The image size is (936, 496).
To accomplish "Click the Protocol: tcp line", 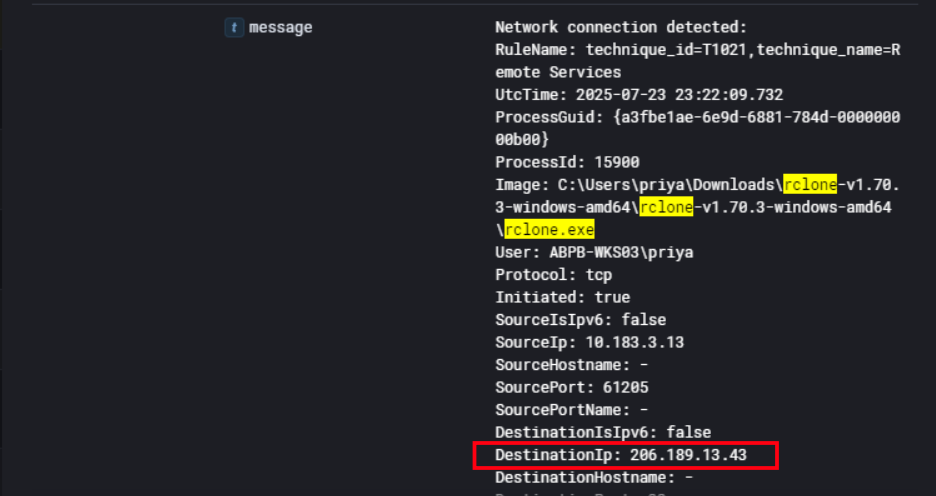I will click(553, 275).
